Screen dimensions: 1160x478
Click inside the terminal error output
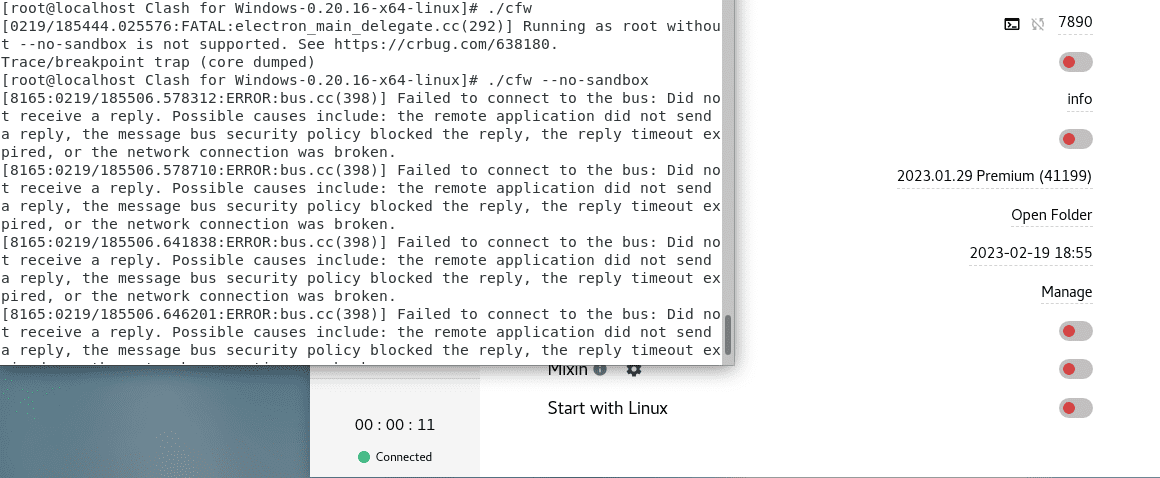(x=360, y=200)
